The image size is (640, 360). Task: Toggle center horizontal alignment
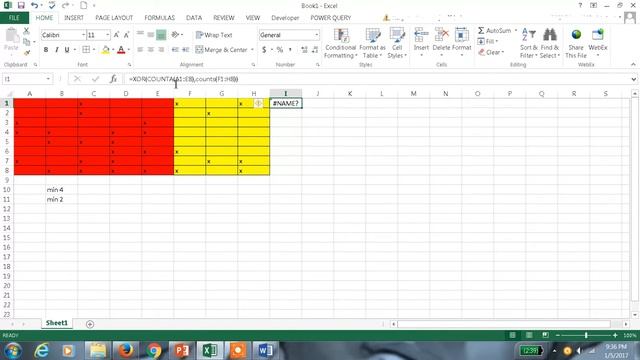tap(151, 50)
